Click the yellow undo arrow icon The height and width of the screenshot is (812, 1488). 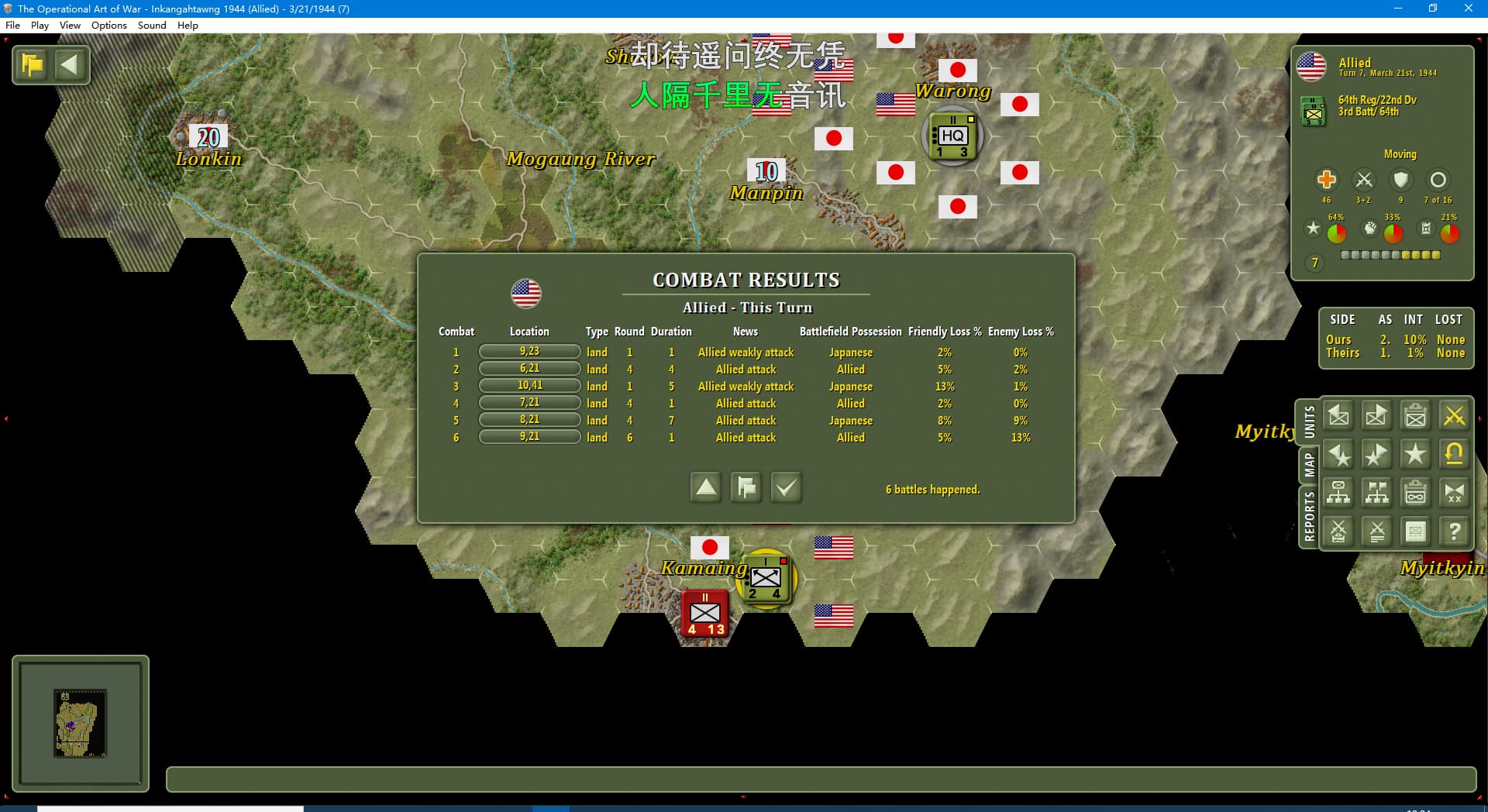click(x=1455, y=455)
